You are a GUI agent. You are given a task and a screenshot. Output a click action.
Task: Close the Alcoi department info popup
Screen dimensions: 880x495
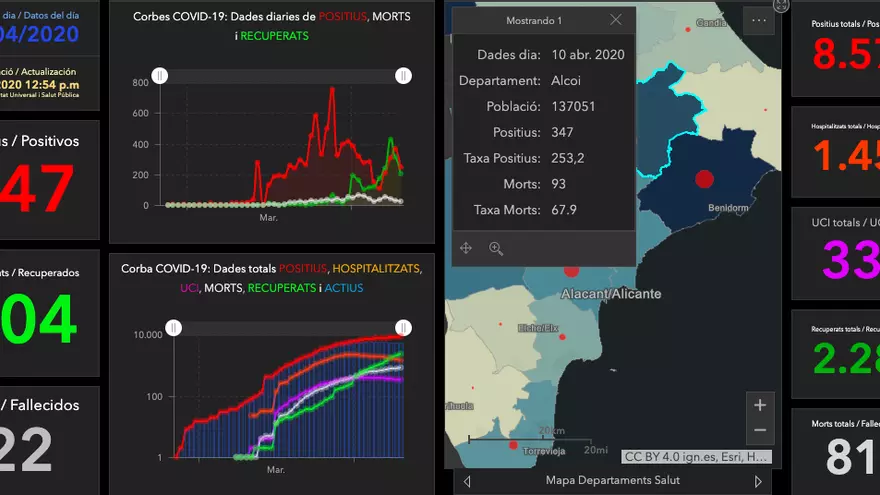(615, 20)
